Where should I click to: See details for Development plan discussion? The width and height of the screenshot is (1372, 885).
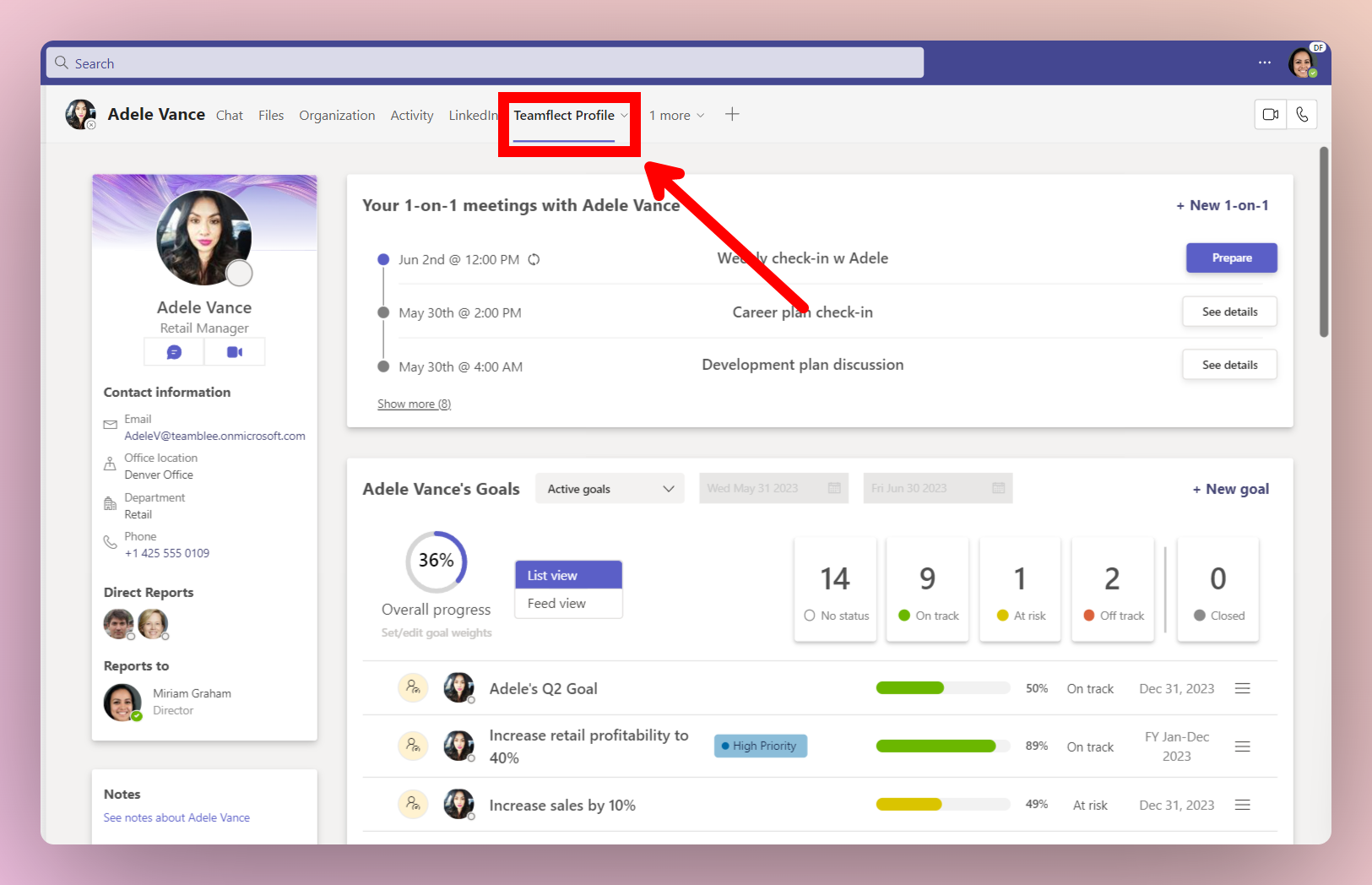tap(1229, 365)
